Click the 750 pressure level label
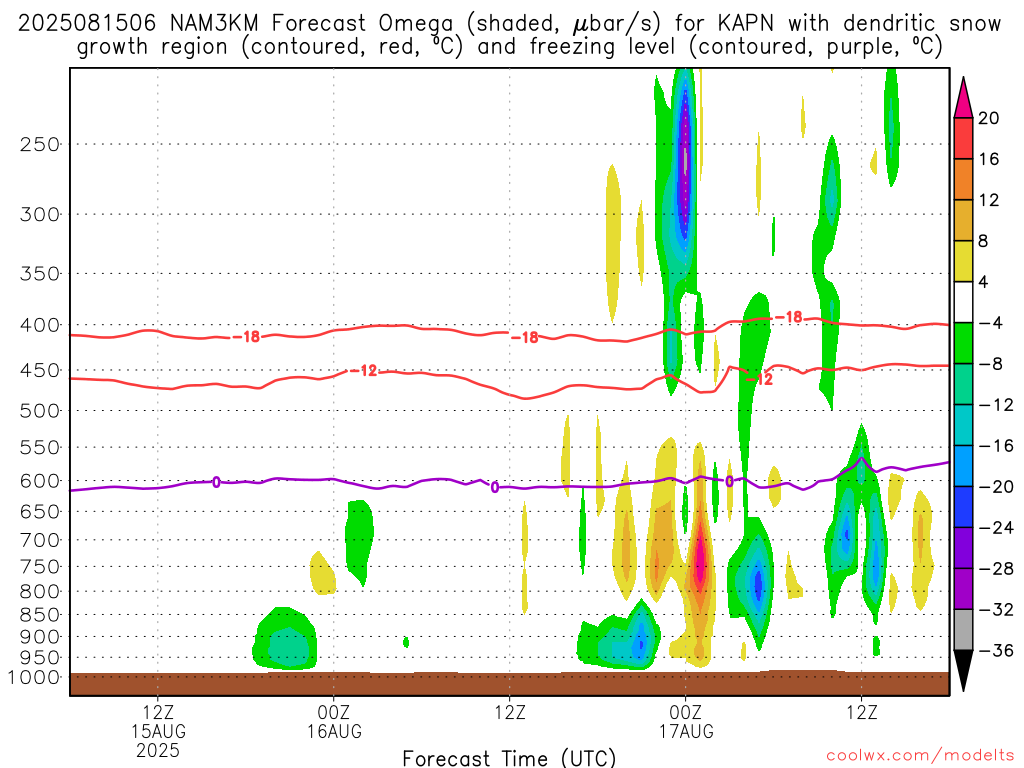 (40, 567)
